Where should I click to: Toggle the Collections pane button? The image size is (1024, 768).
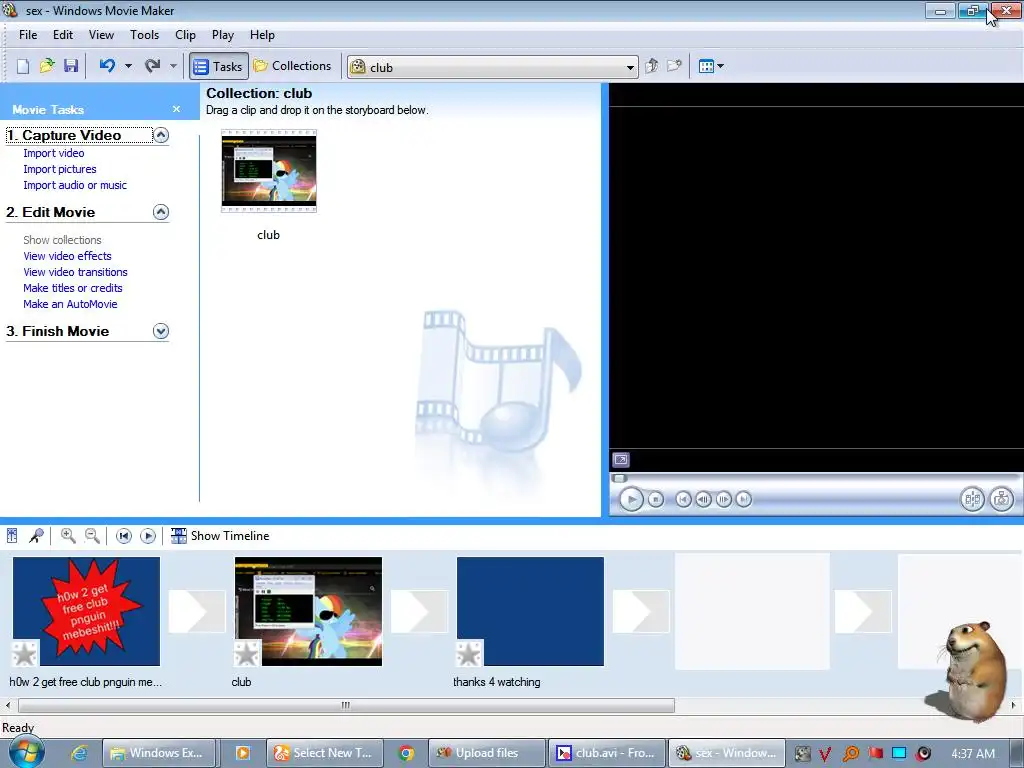pos(293,66)
